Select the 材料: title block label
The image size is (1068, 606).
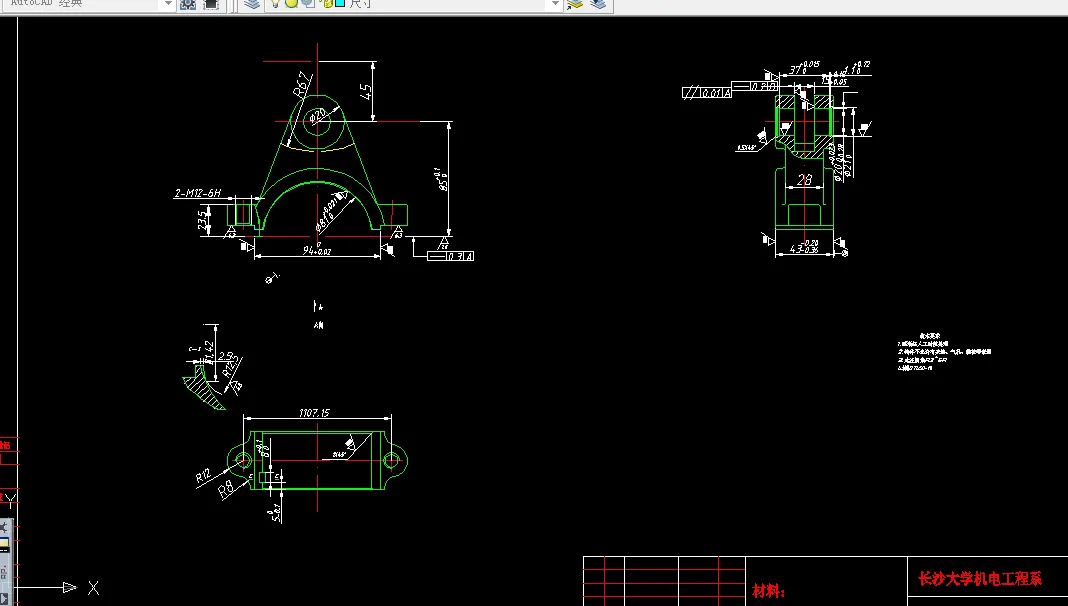(768, 591)
